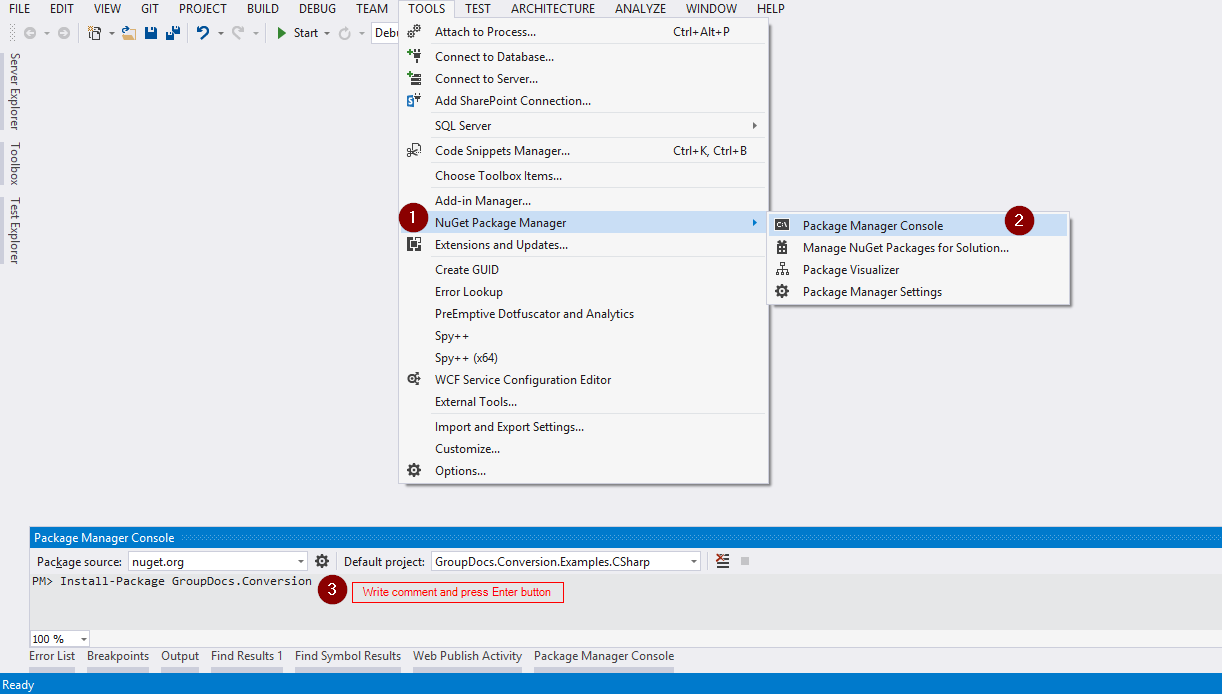The height and width of the screenshot is (694, 1222).
Task: Choose Manage NuGet Packages for Solution
Action: coord(918,248)
